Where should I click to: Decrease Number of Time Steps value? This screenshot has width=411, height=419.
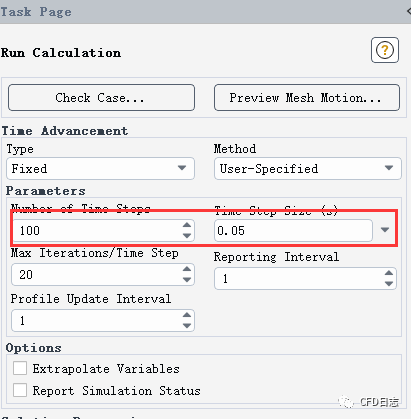pyautogui.click(x=187, y=236)
